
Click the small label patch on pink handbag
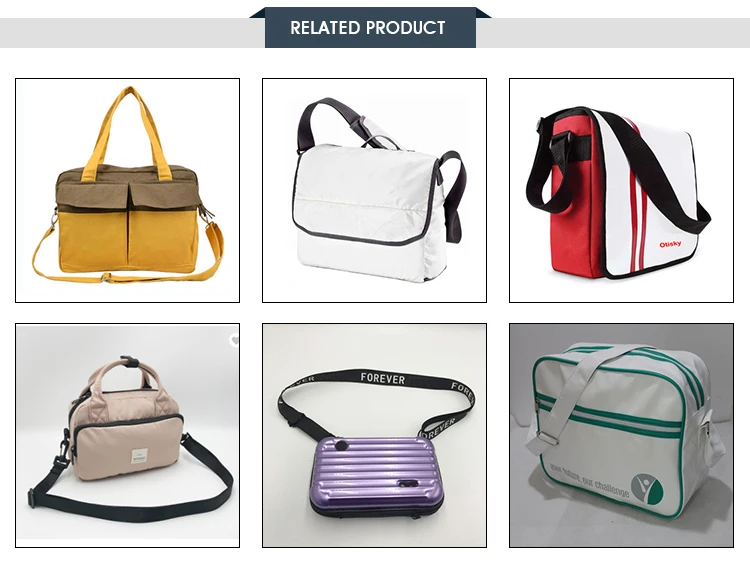pos(141,456)
